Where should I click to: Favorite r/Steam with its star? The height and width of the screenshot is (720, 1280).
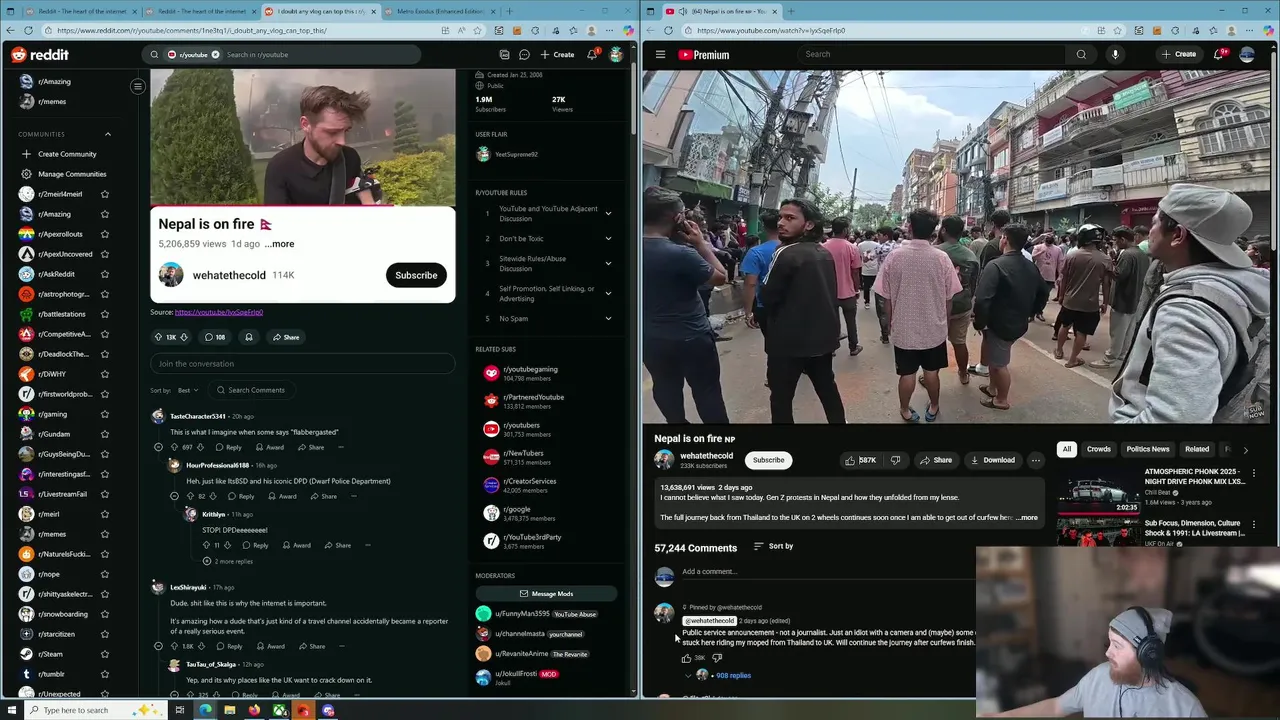click(105, 654)
